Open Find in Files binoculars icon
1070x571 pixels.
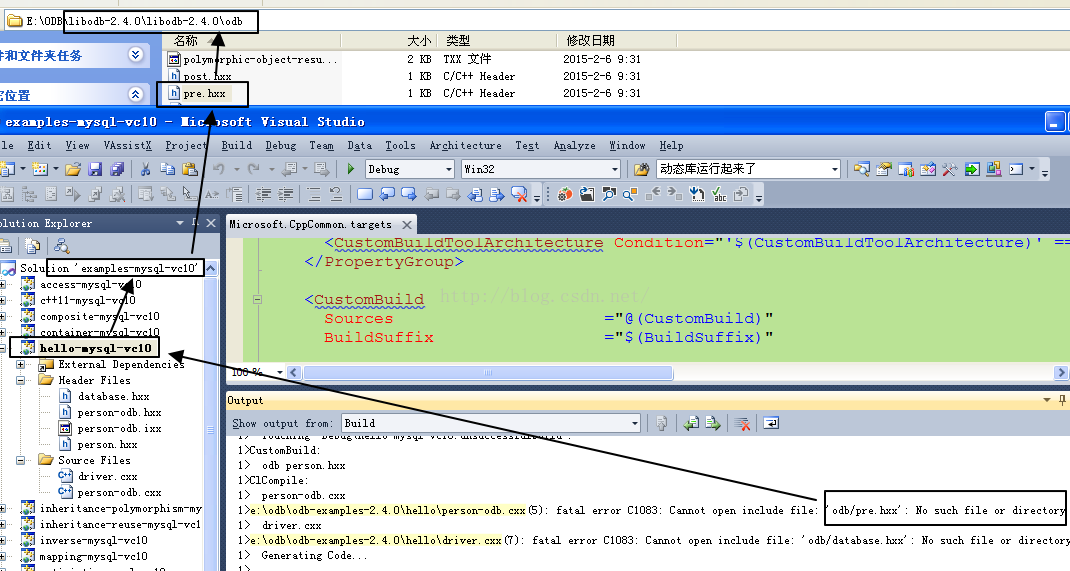click(x=641, y=169)
